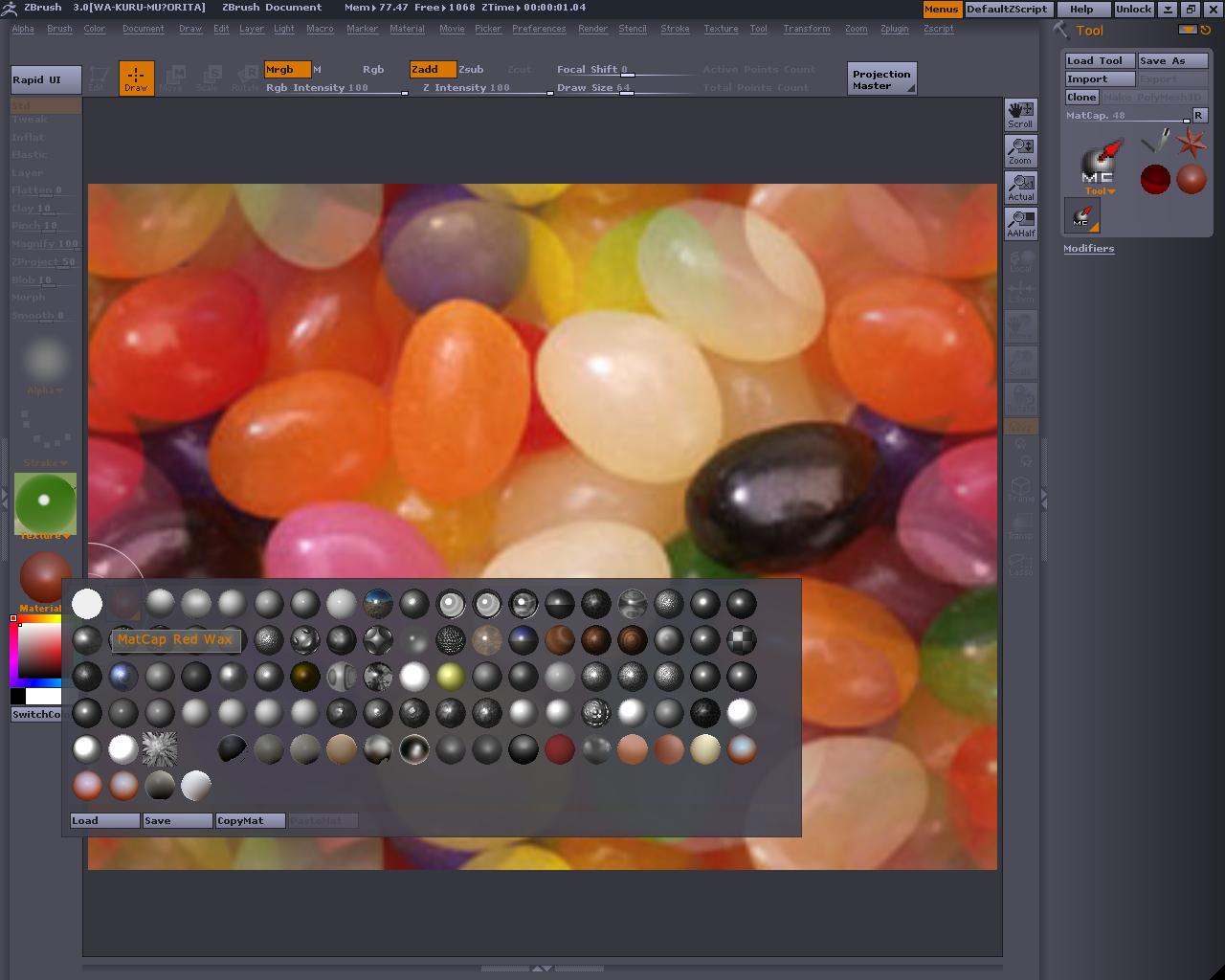Pick the four-point star highlight material
The image size is (1225, 980).
pos(378,640)
